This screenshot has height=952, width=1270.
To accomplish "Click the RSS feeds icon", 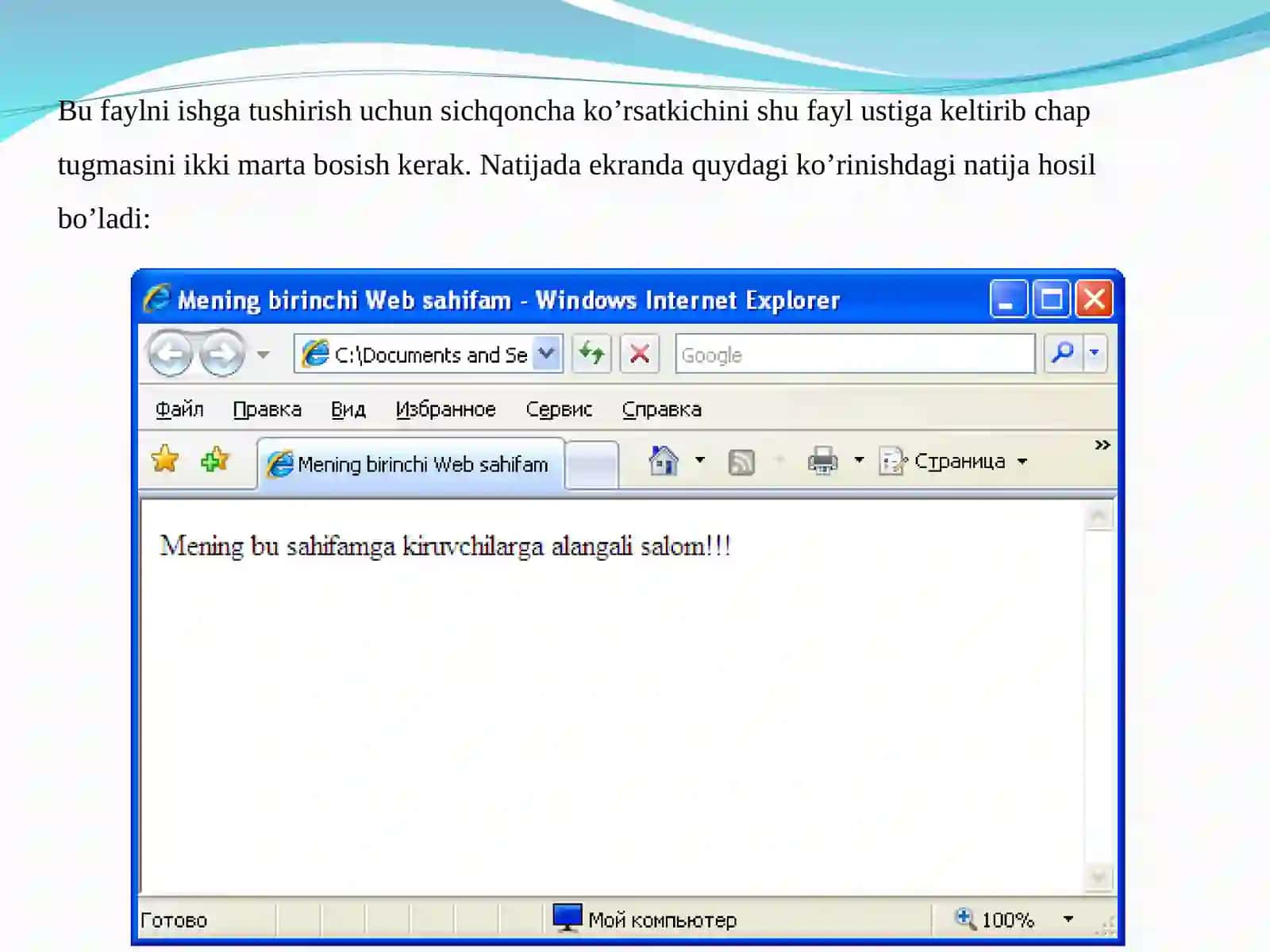I will pos(741,462).
